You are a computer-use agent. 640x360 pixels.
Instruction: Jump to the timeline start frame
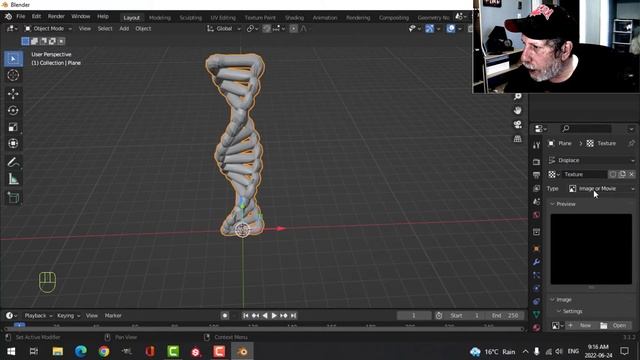[x=246, y=316]
